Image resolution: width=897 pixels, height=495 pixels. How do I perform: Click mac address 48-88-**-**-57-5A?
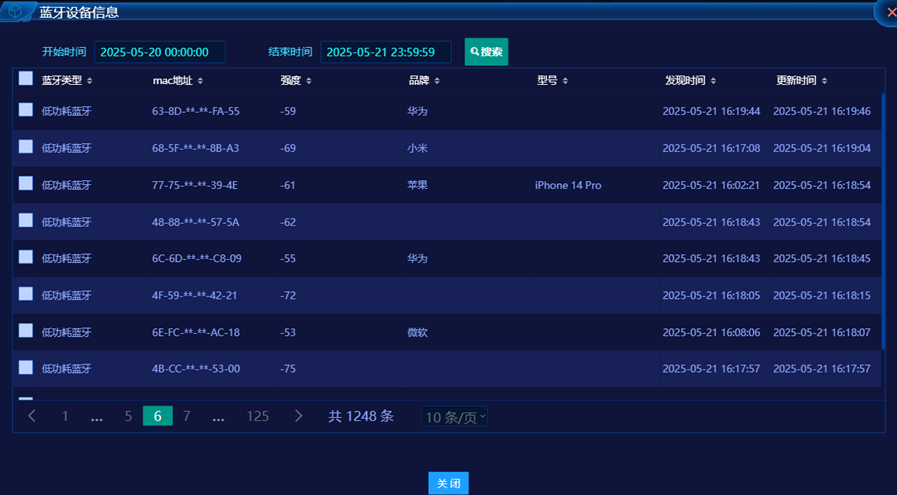click(196, 222)
